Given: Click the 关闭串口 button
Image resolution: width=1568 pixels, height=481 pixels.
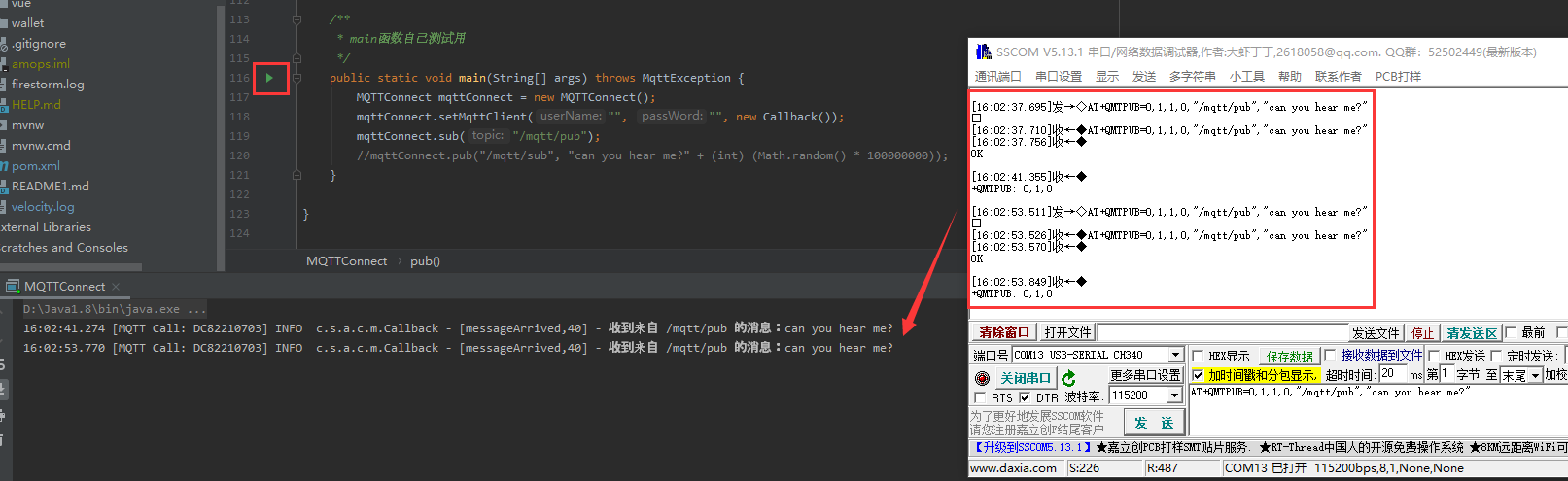Looking at the screenshot, I should tap(1026, 378).
